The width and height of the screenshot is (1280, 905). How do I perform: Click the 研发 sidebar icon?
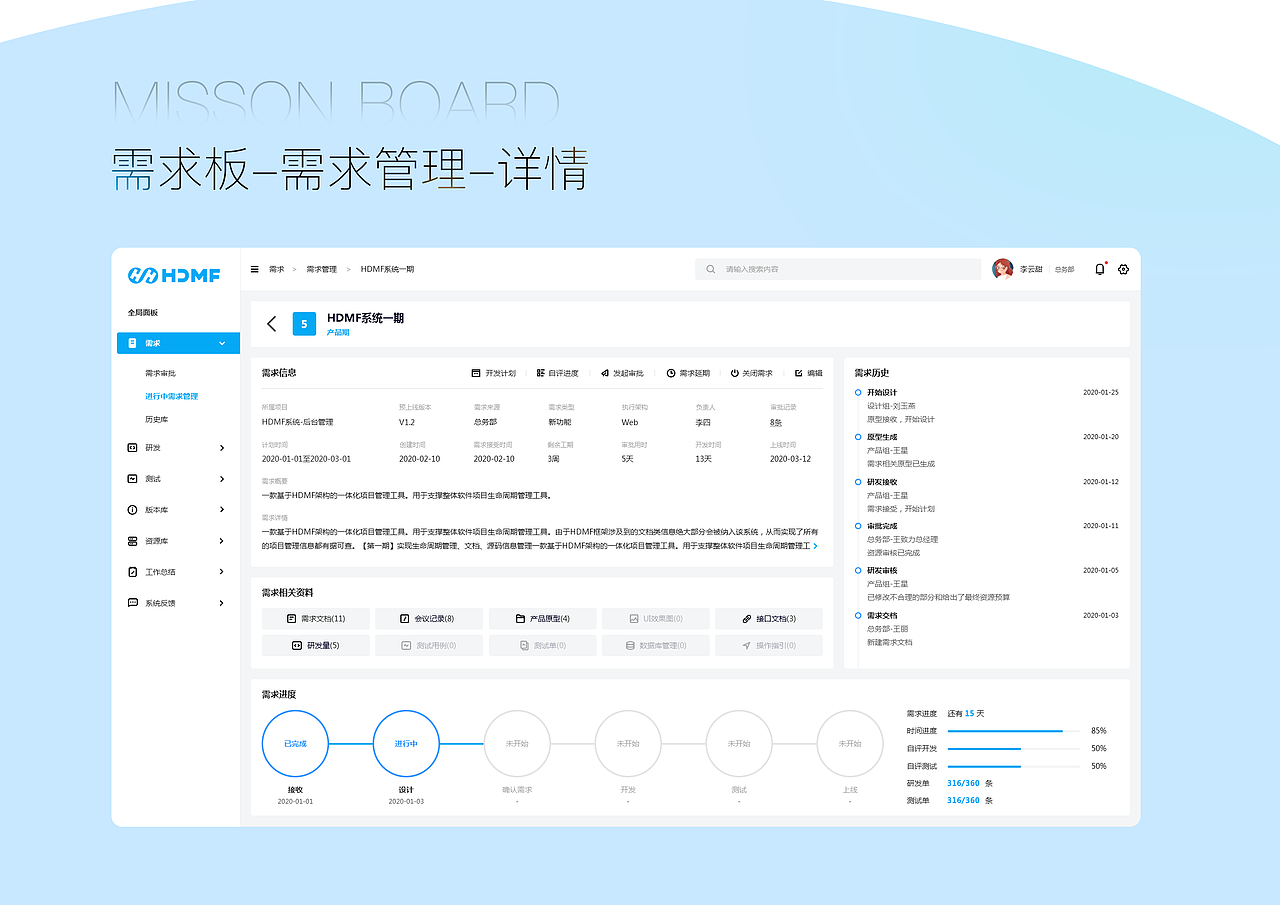pyautogui.click(x=132, y=447)
